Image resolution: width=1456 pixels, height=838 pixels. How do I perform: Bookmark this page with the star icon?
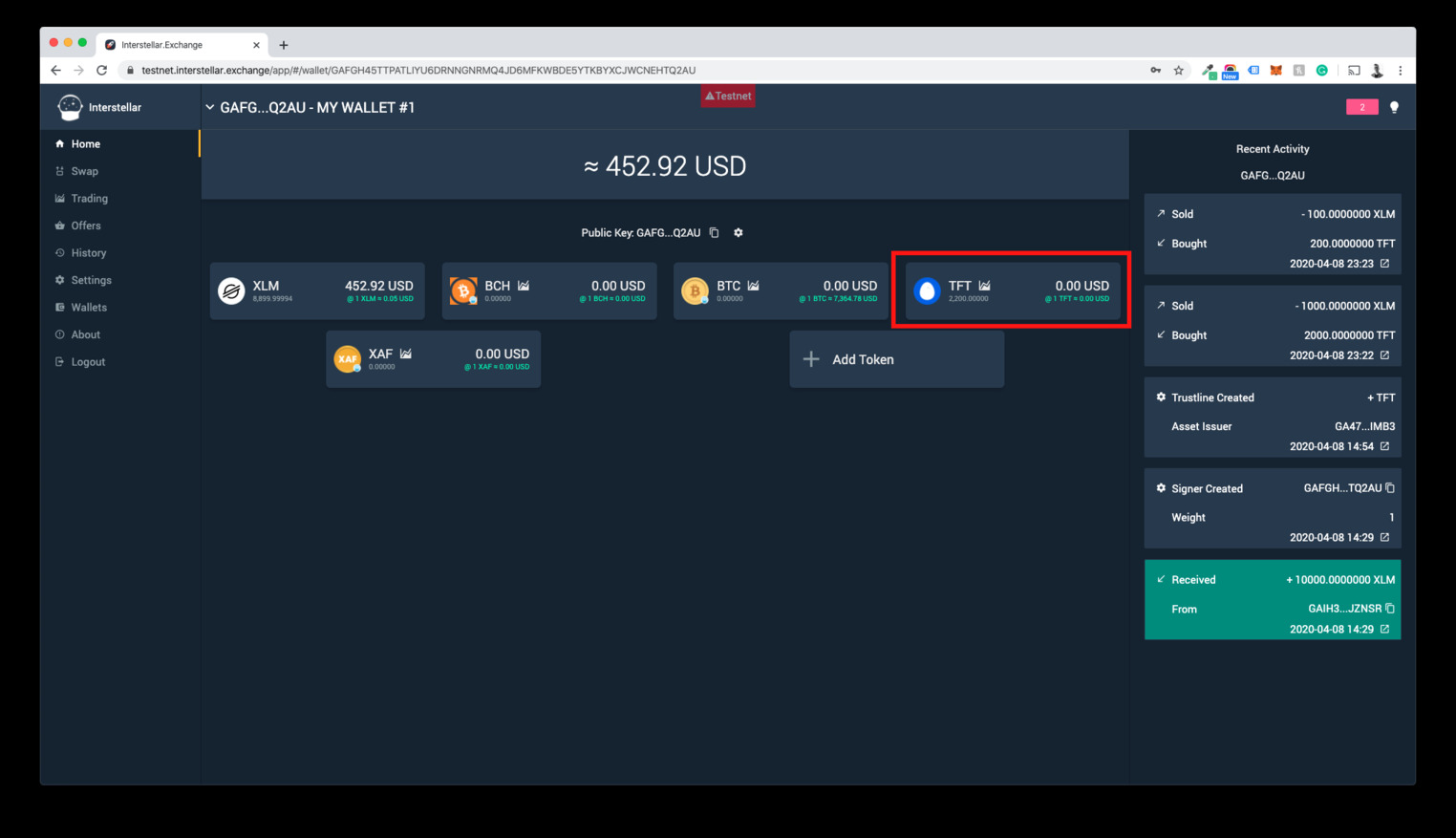tap(1179, 71)
